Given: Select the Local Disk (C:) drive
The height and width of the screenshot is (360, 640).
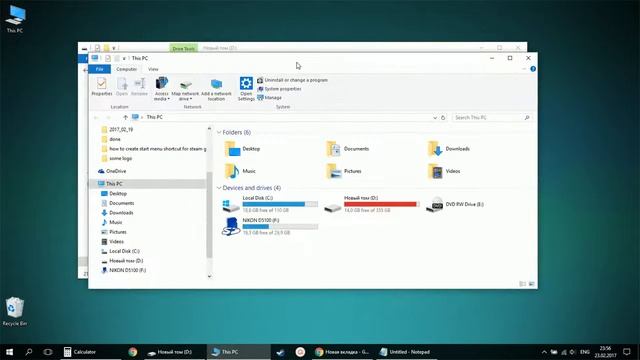Looking at the screenshot, I should [x=270, y=204].
